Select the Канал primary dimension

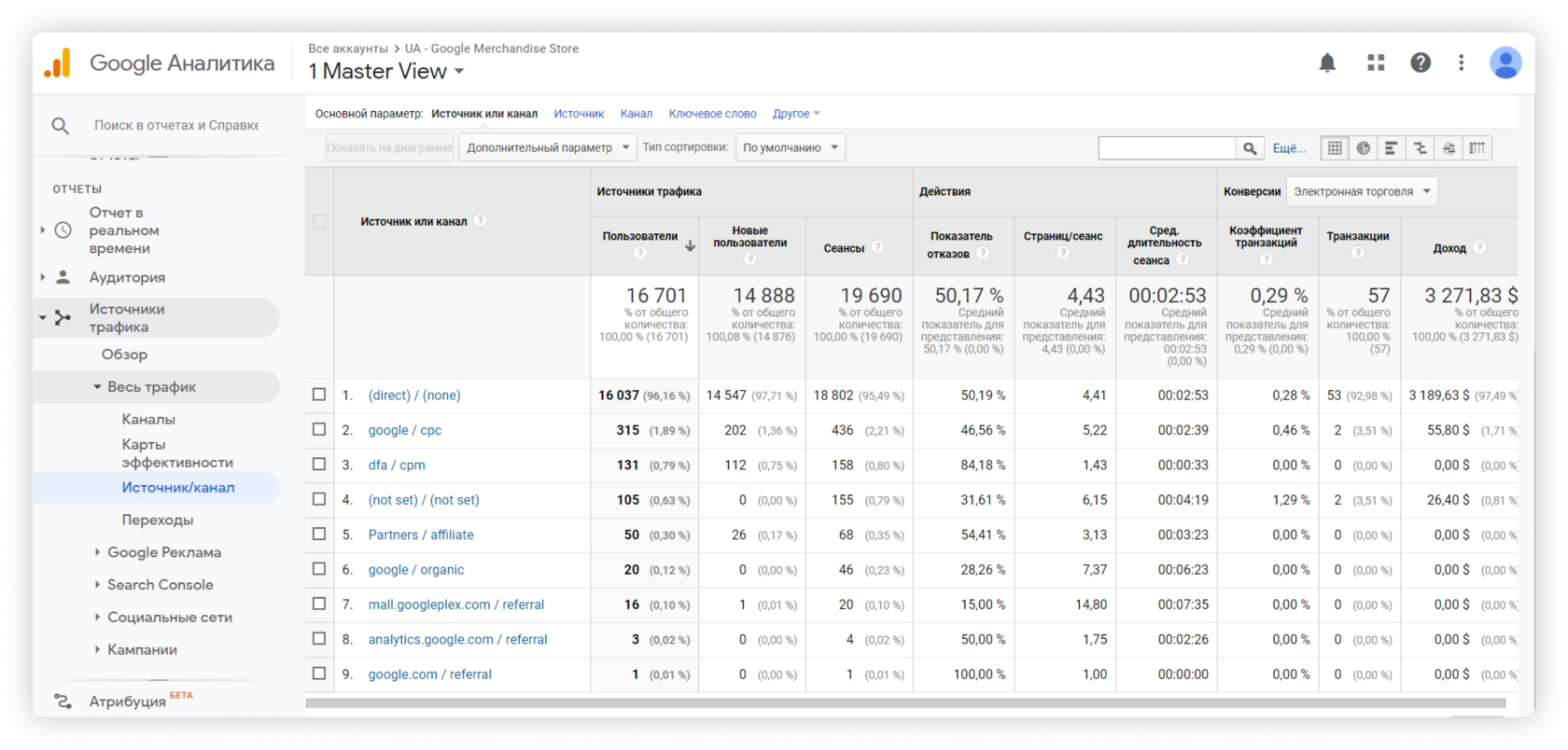point(637,114)
